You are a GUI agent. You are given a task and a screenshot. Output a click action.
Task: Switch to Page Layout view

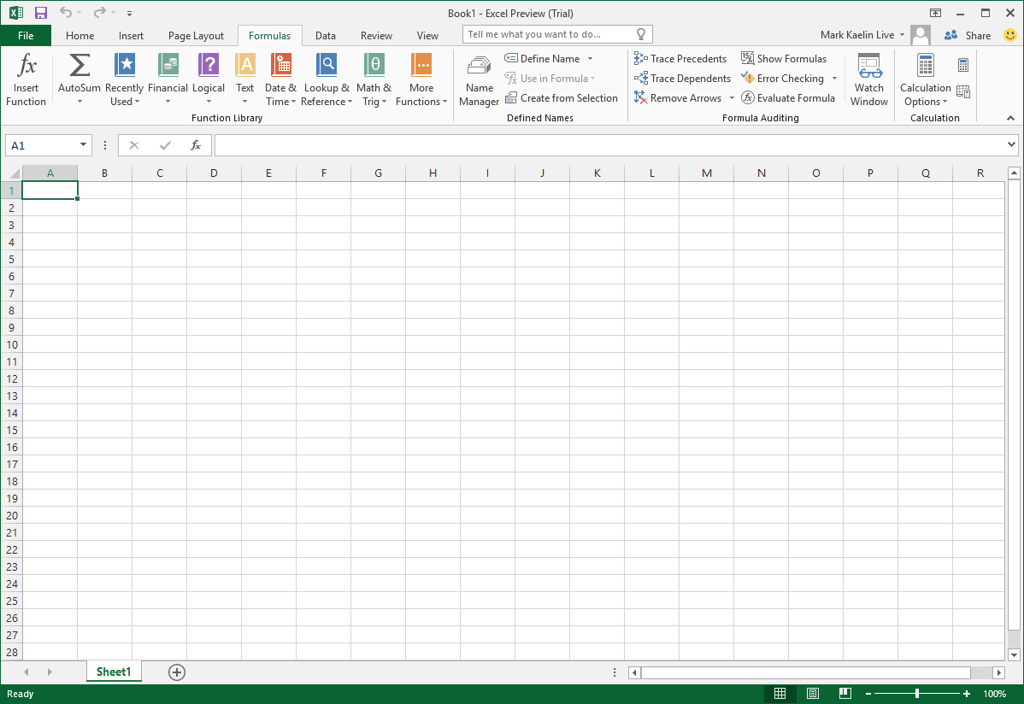(x=812, y=694)
